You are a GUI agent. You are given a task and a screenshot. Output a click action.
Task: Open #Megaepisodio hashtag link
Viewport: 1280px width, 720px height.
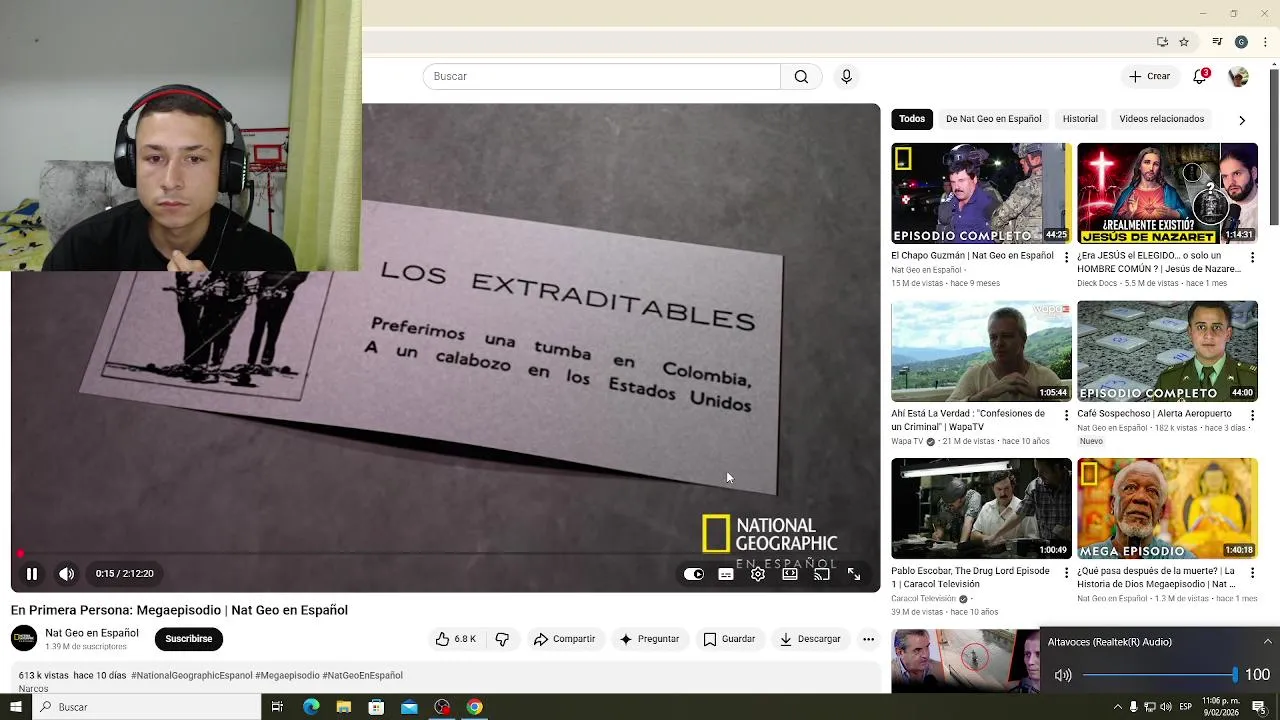pos(287,676)
